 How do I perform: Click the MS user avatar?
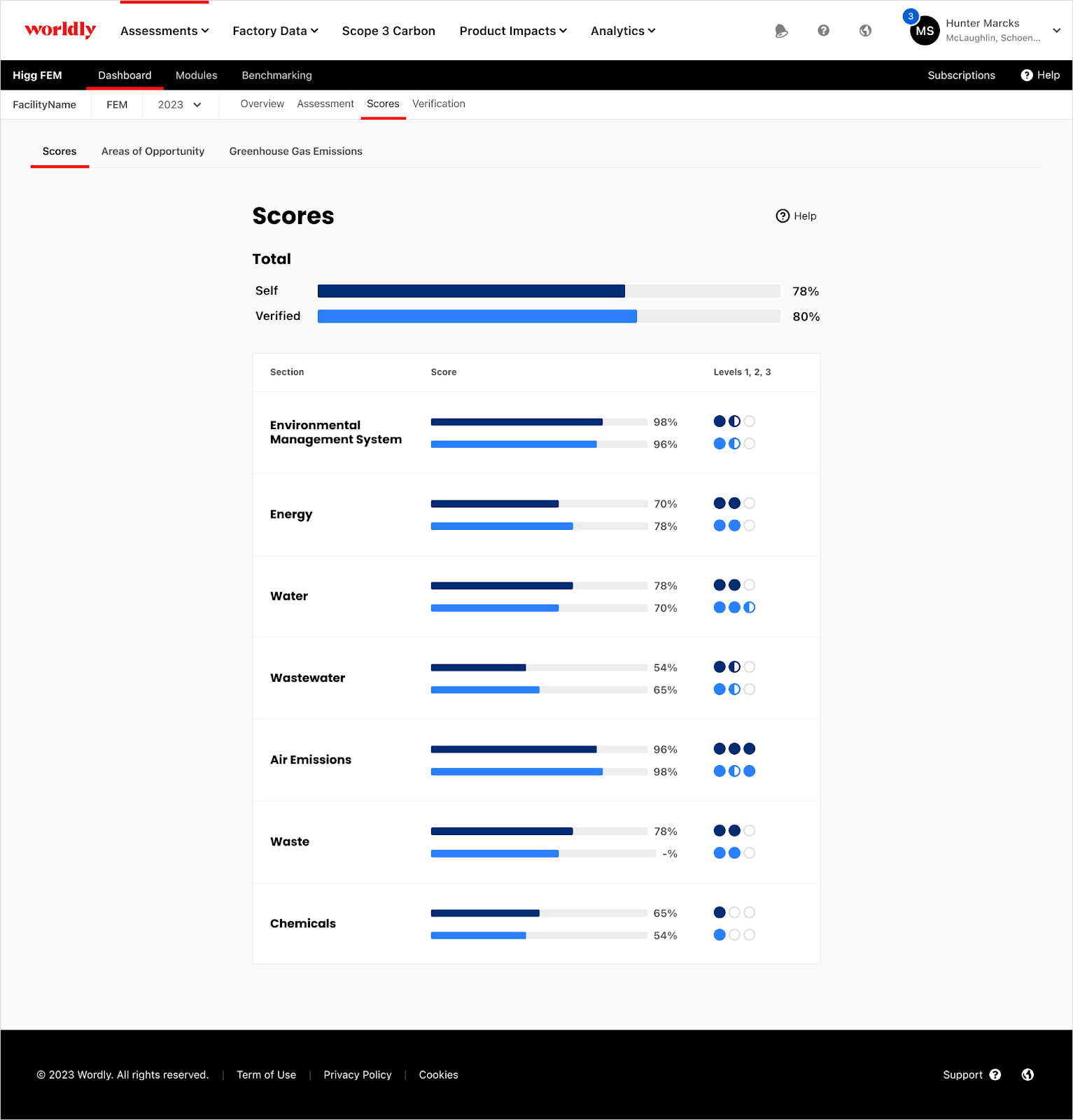pyautogui.click(x=925, y=31)
